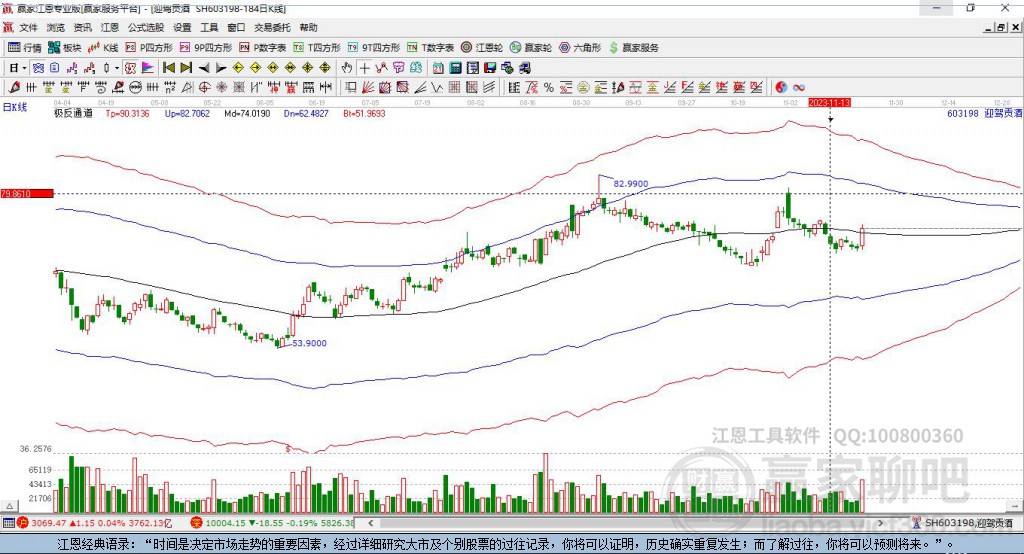Open the 交易委托 menu

click(x=272, y=27)
